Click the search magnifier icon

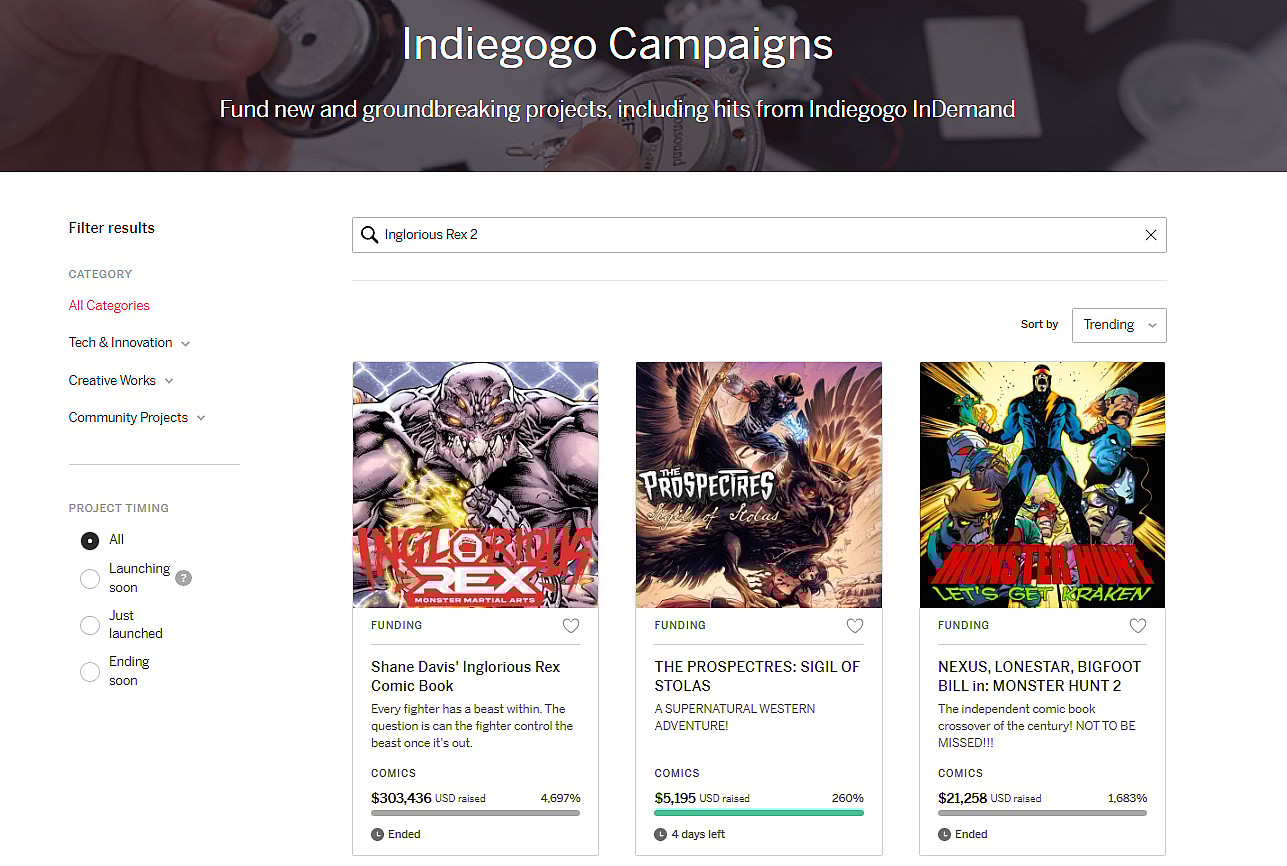tap(370, 235)
